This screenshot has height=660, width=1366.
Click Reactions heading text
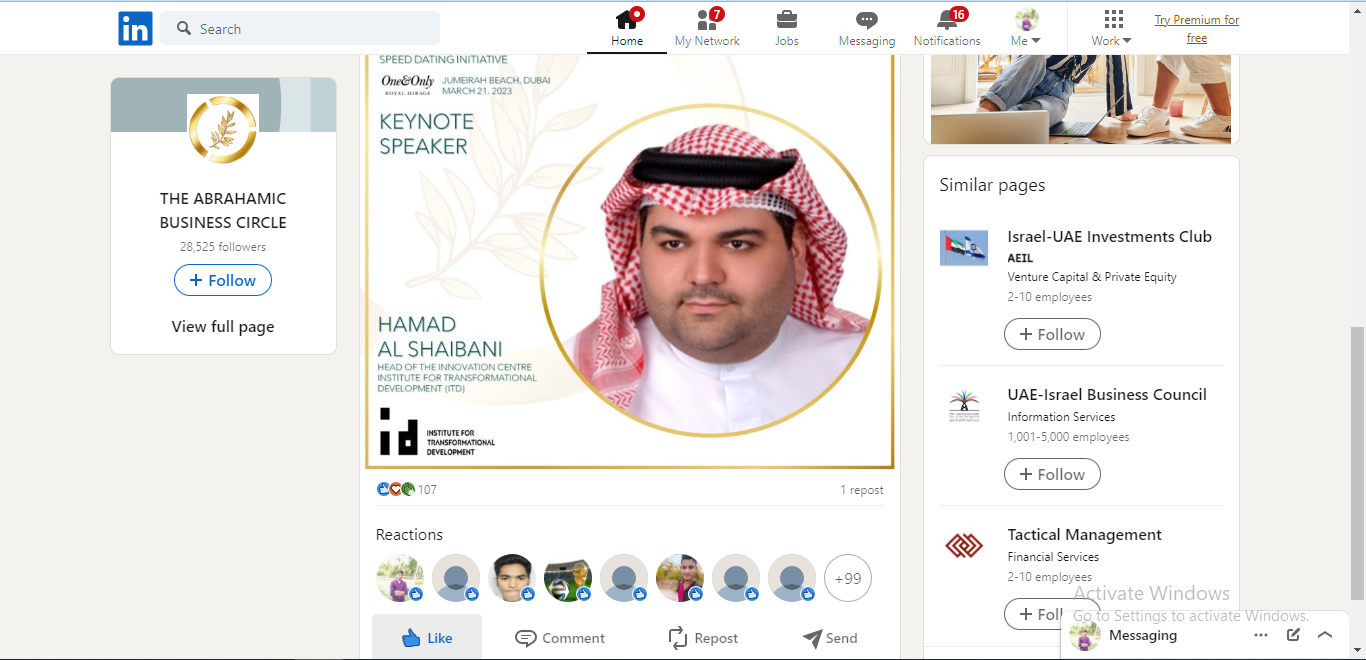click(409, 535)
